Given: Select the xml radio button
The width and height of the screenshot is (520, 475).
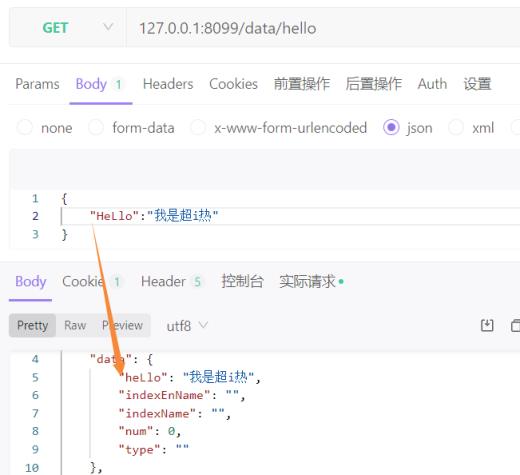Looking at the screenshot, I should tap(456, 127).
